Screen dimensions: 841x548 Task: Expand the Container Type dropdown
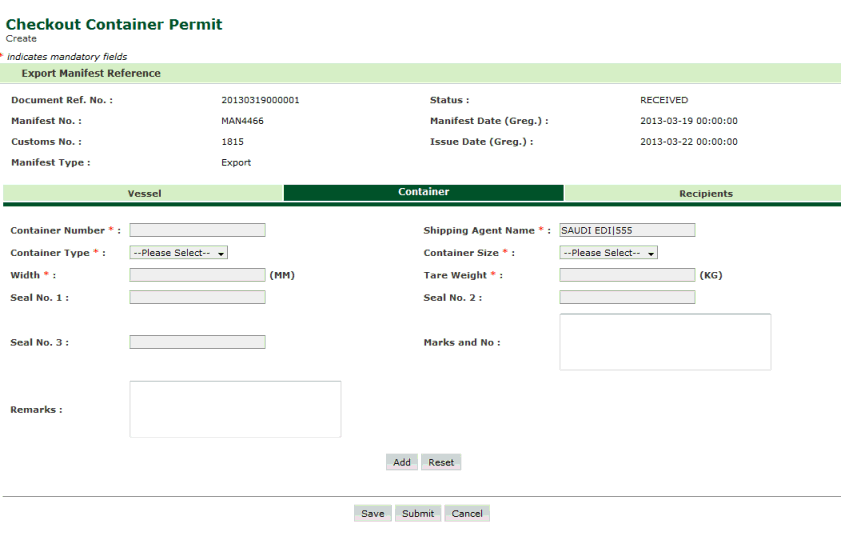click(178, 253)
